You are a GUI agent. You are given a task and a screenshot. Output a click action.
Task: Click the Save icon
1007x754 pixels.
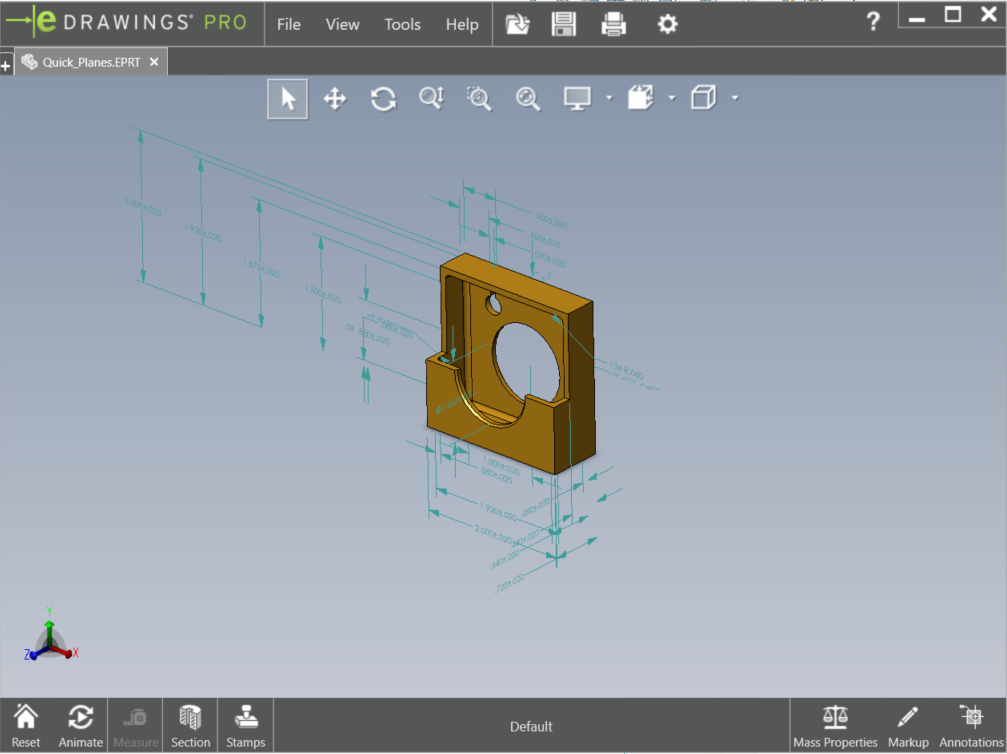(x=564, y=24)
